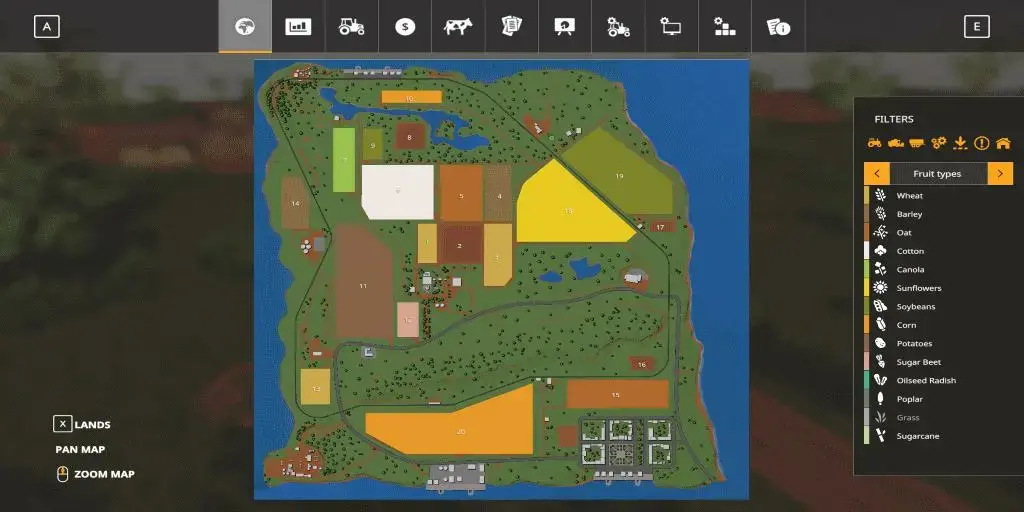Open the Prices tab with dollar icon

click(405, 27)
